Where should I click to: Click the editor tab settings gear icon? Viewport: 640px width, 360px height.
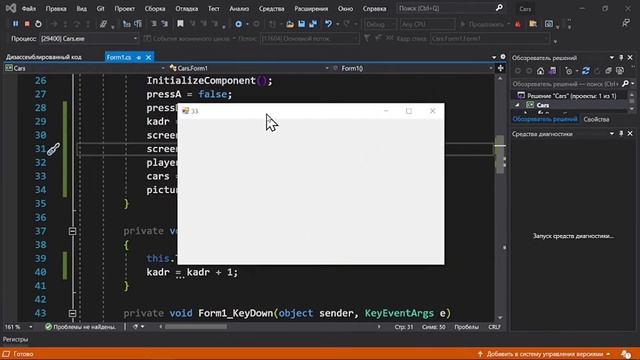503,57
